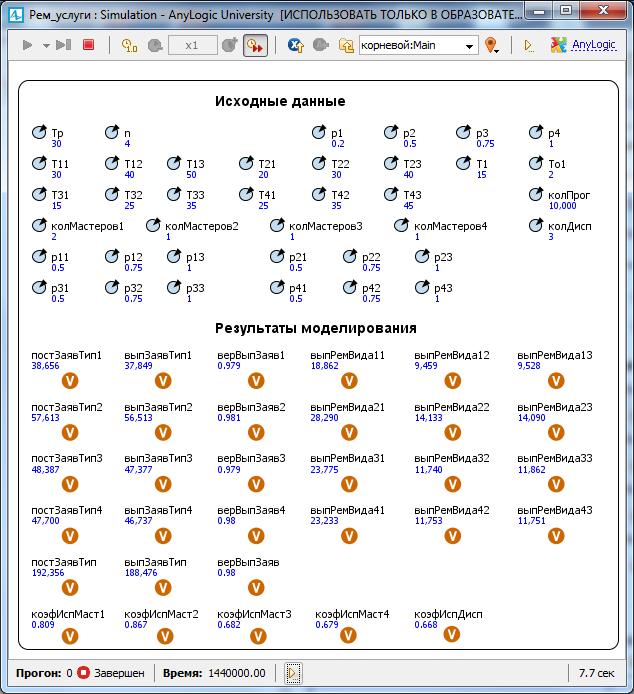634x694 pixels.
Task: Click the колМастеров3 parameter icon
Action: click(277, 225)
